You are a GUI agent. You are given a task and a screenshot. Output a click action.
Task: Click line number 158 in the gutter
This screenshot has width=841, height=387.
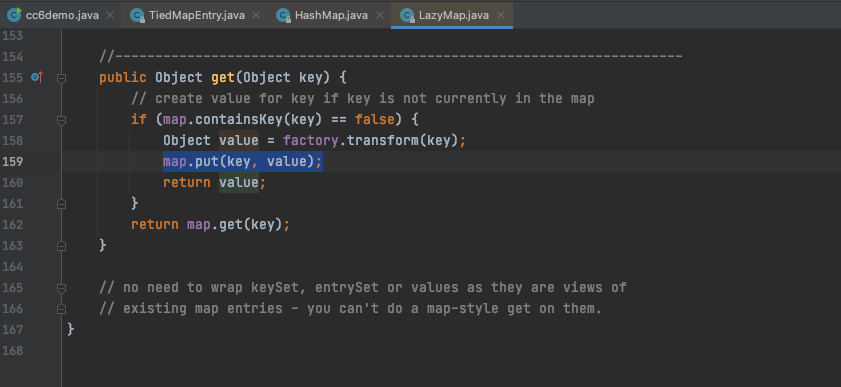pos(12,140)
